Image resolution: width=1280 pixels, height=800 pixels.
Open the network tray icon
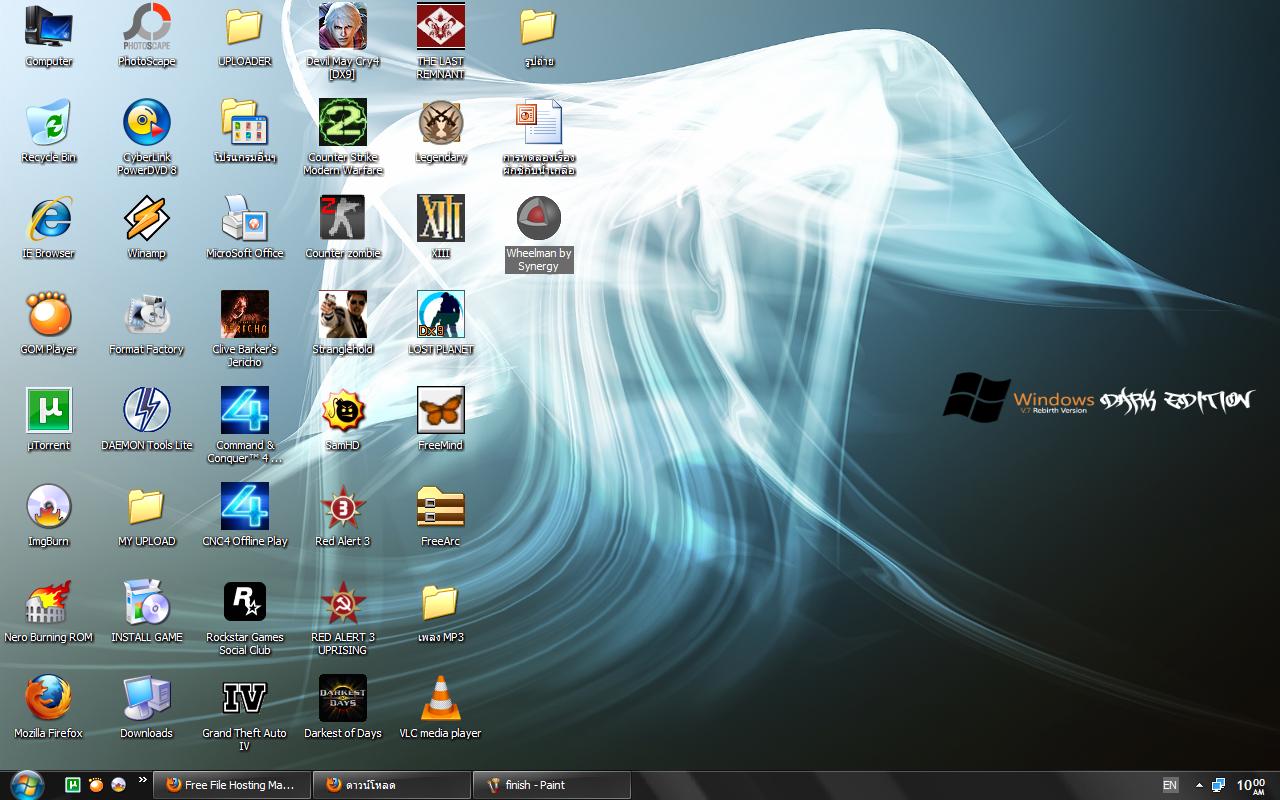(1218, 785)
